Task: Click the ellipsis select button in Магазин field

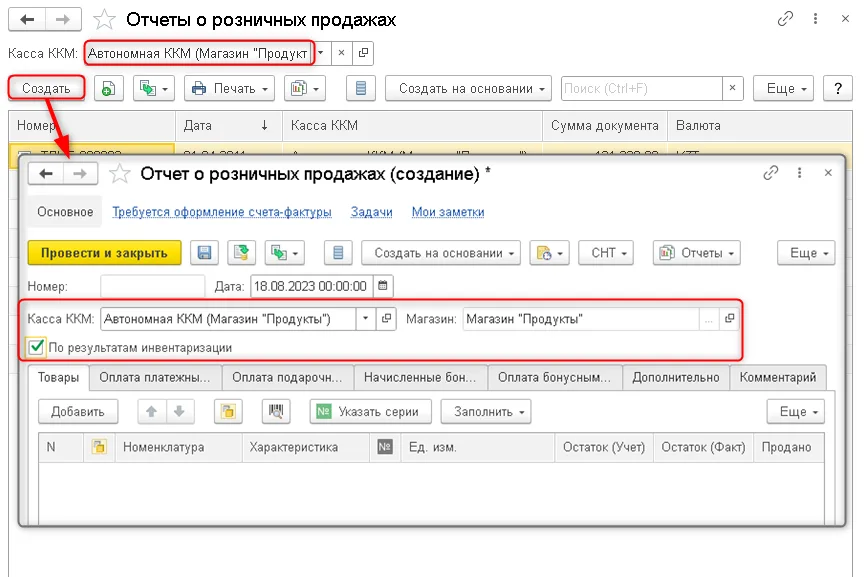Action: (709, 319)
